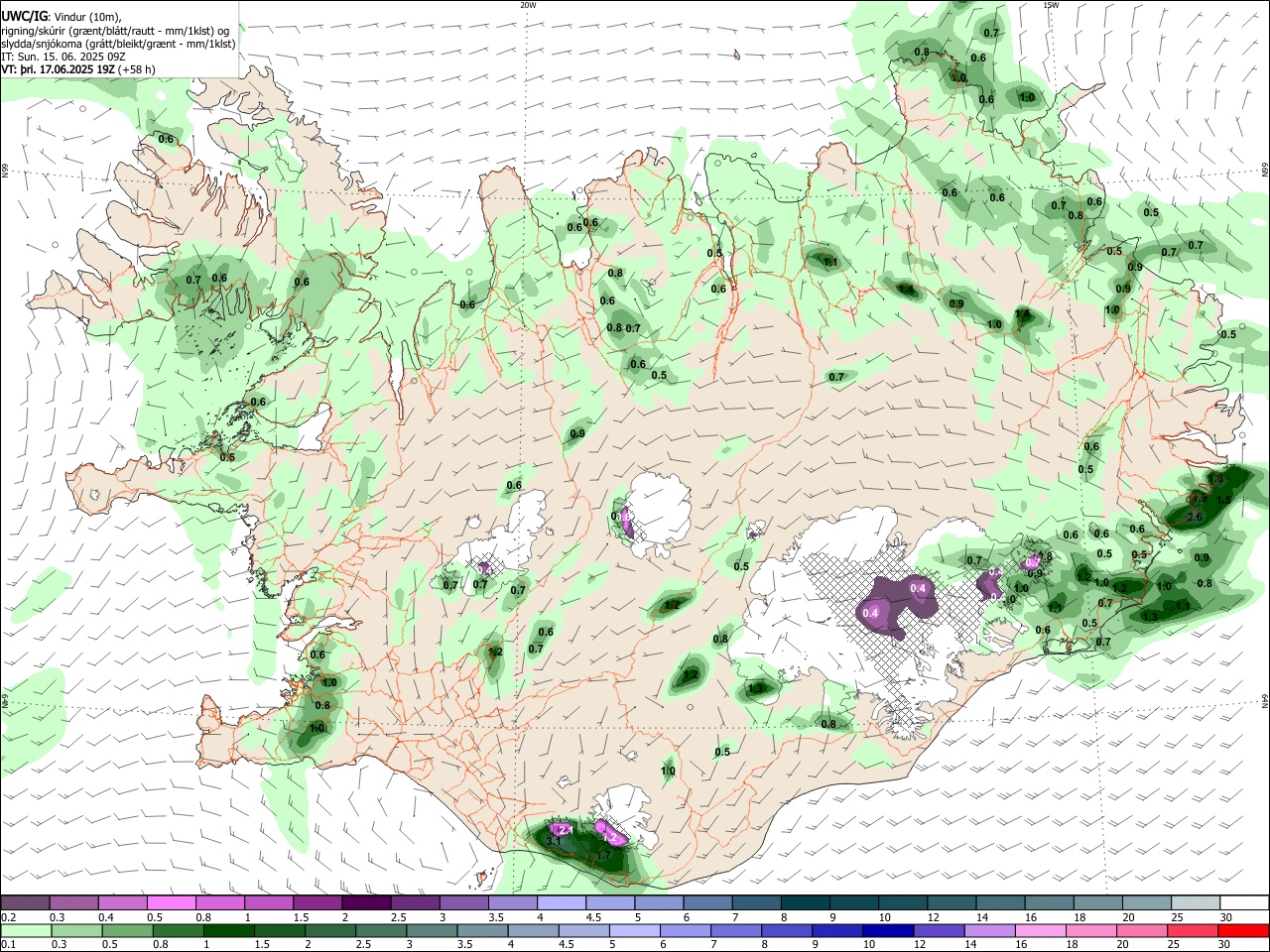1270x952 pixels.
Task: Pick the darkest purple snow swatch at 2
Action: (366, 902)
